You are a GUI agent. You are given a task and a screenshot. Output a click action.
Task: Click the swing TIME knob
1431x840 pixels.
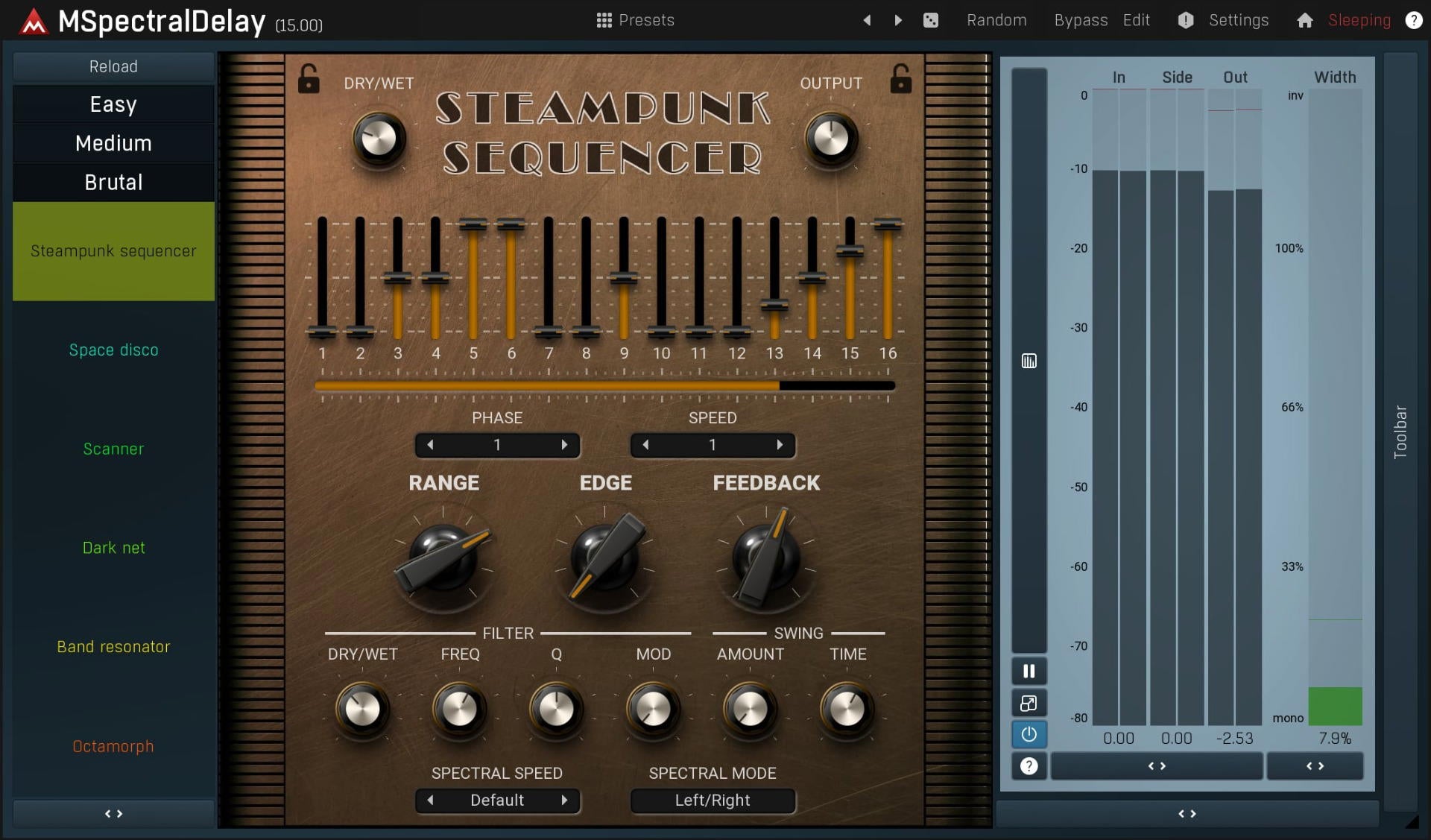(847, 709)
